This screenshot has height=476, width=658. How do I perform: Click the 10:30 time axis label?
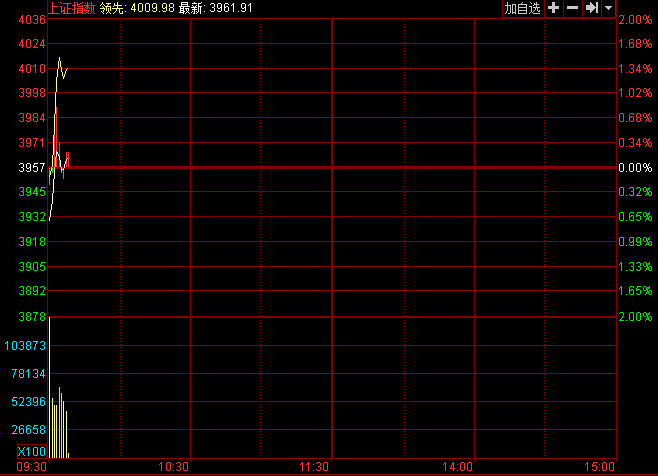tap(175, 467)
